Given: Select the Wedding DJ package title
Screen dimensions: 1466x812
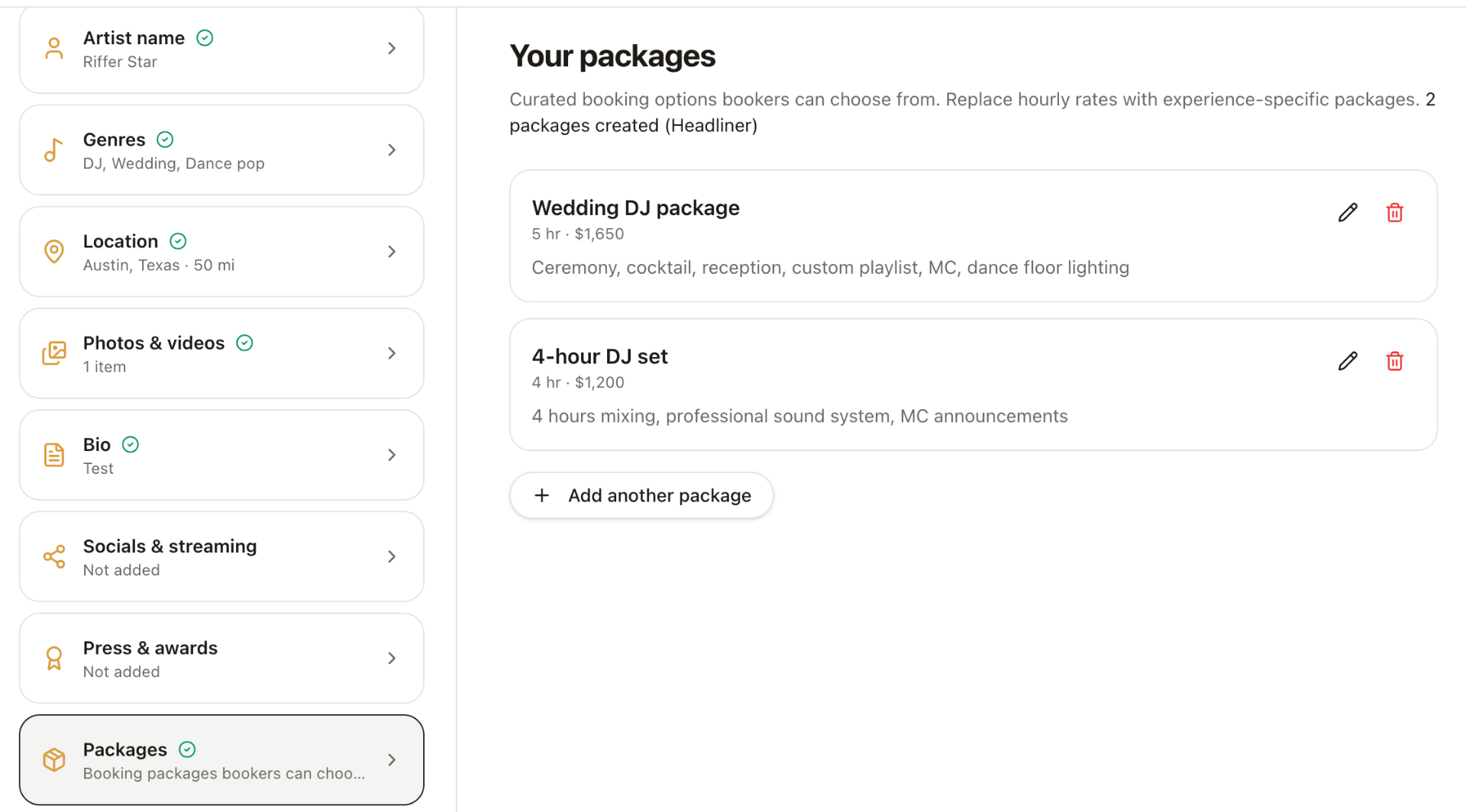Looking at the screenshot, I should 635,208.
